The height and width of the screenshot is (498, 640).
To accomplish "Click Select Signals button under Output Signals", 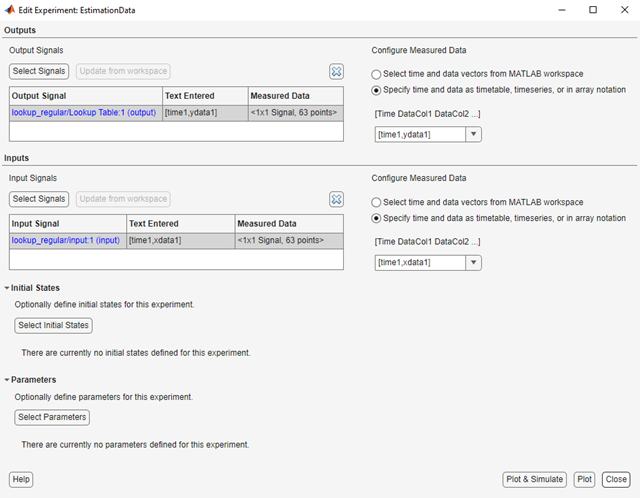I will click(39, 71).
